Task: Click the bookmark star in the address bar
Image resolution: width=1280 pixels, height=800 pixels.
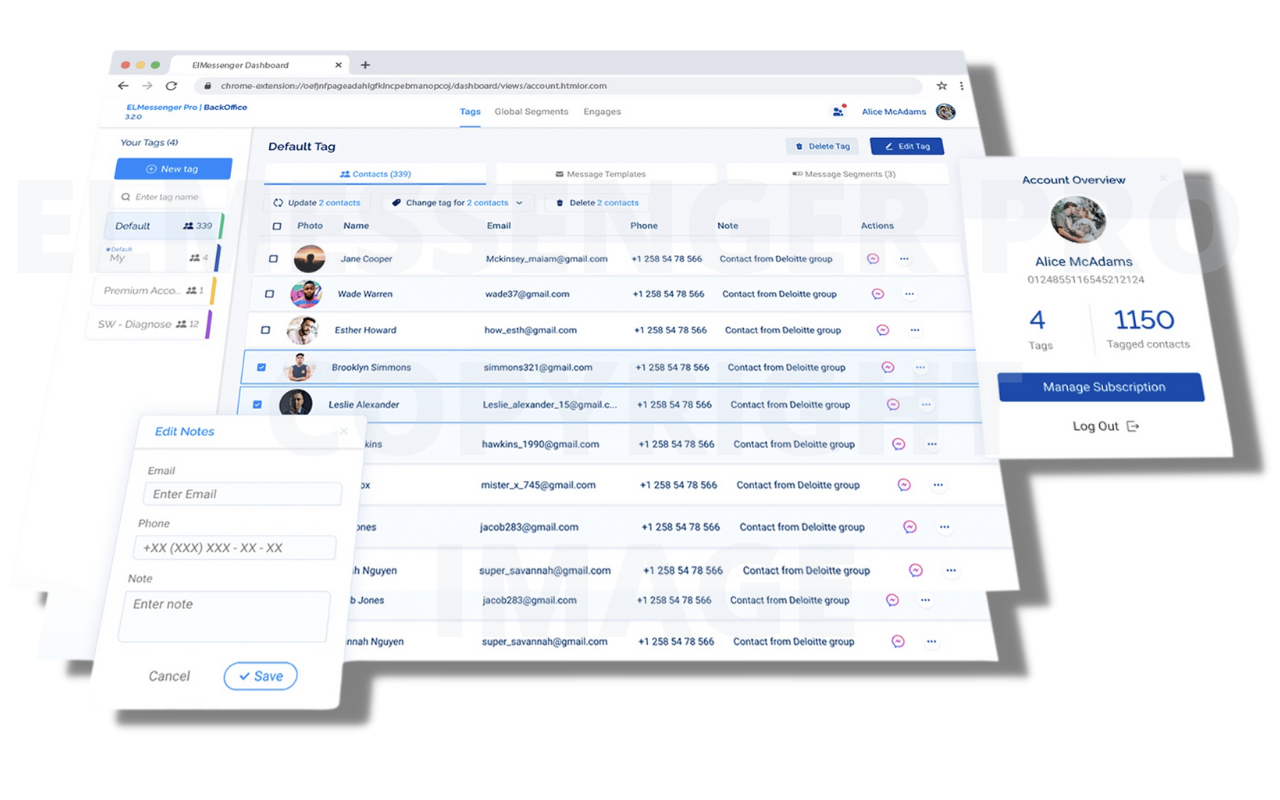Action: click(x=941, y=86)
